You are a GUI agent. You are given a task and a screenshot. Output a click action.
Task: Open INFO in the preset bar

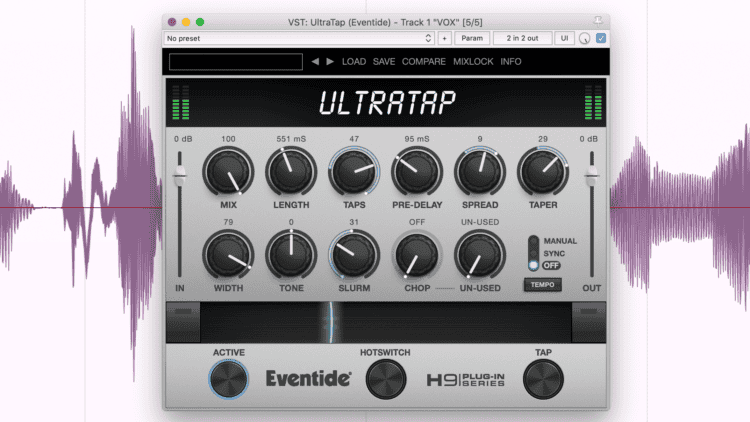511,62
